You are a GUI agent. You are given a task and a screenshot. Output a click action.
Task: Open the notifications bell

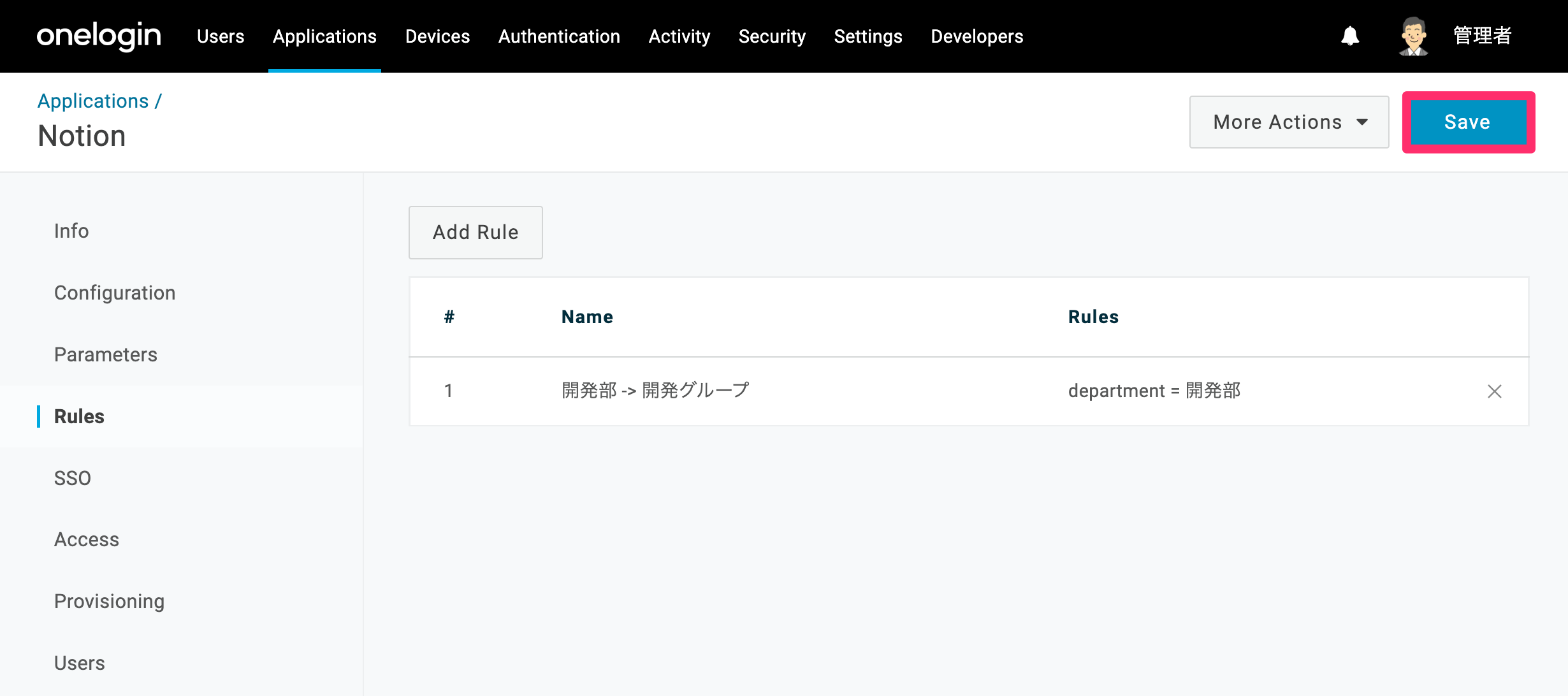[x=1350, y=36]
